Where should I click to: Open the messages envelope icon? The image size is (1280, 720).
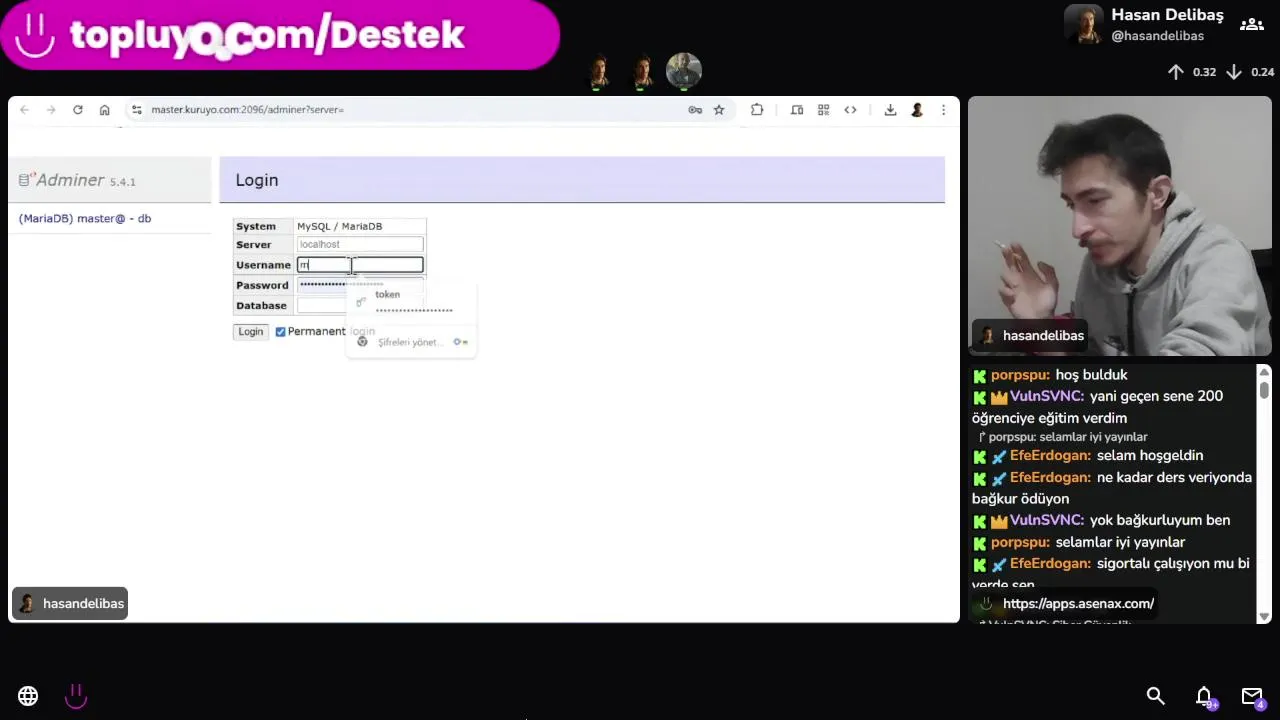pos(1252,697)
